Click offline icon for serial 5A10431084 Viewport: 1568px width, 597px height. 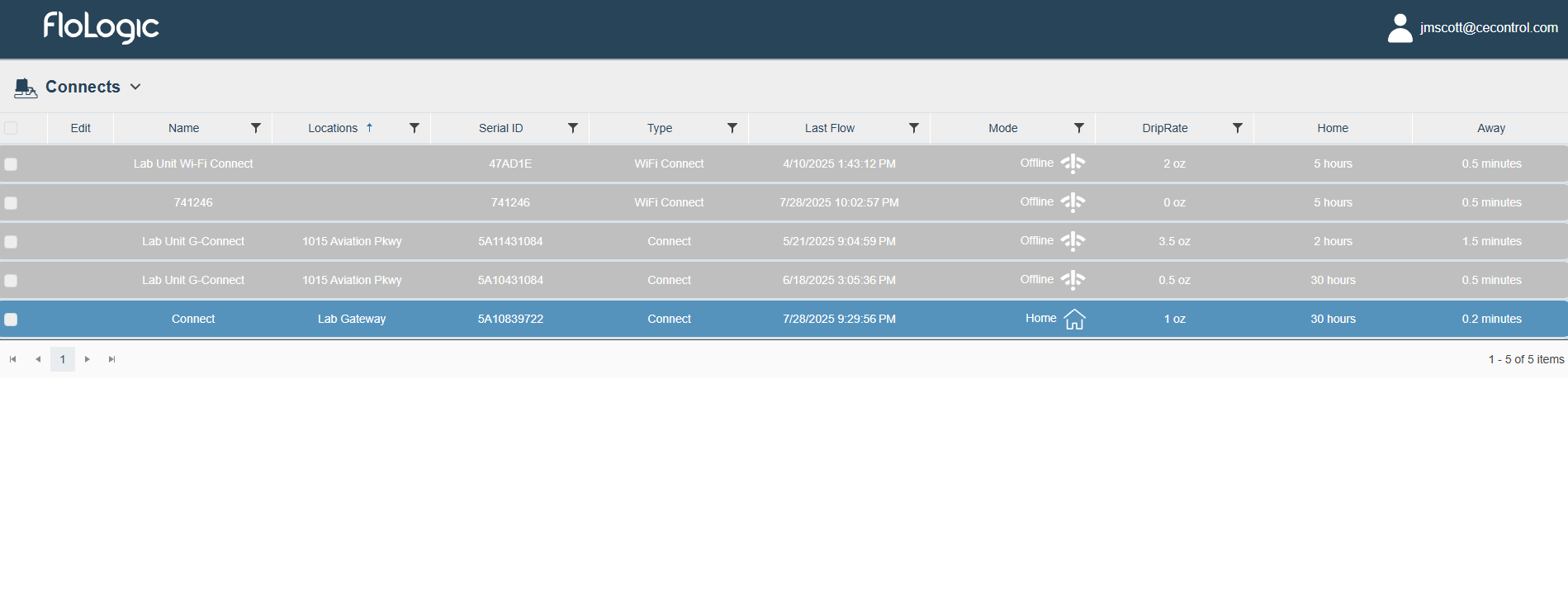tap(1073, 280)
